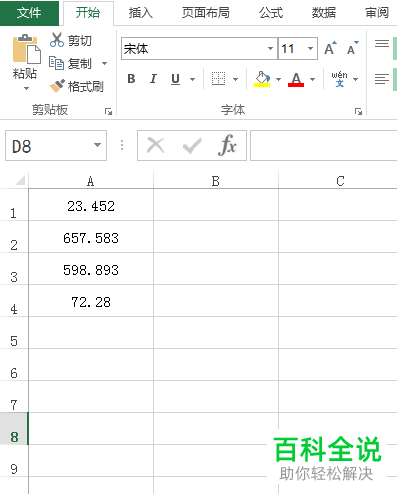
Task: Increase font size with large A icon
Action: point(330,49)
